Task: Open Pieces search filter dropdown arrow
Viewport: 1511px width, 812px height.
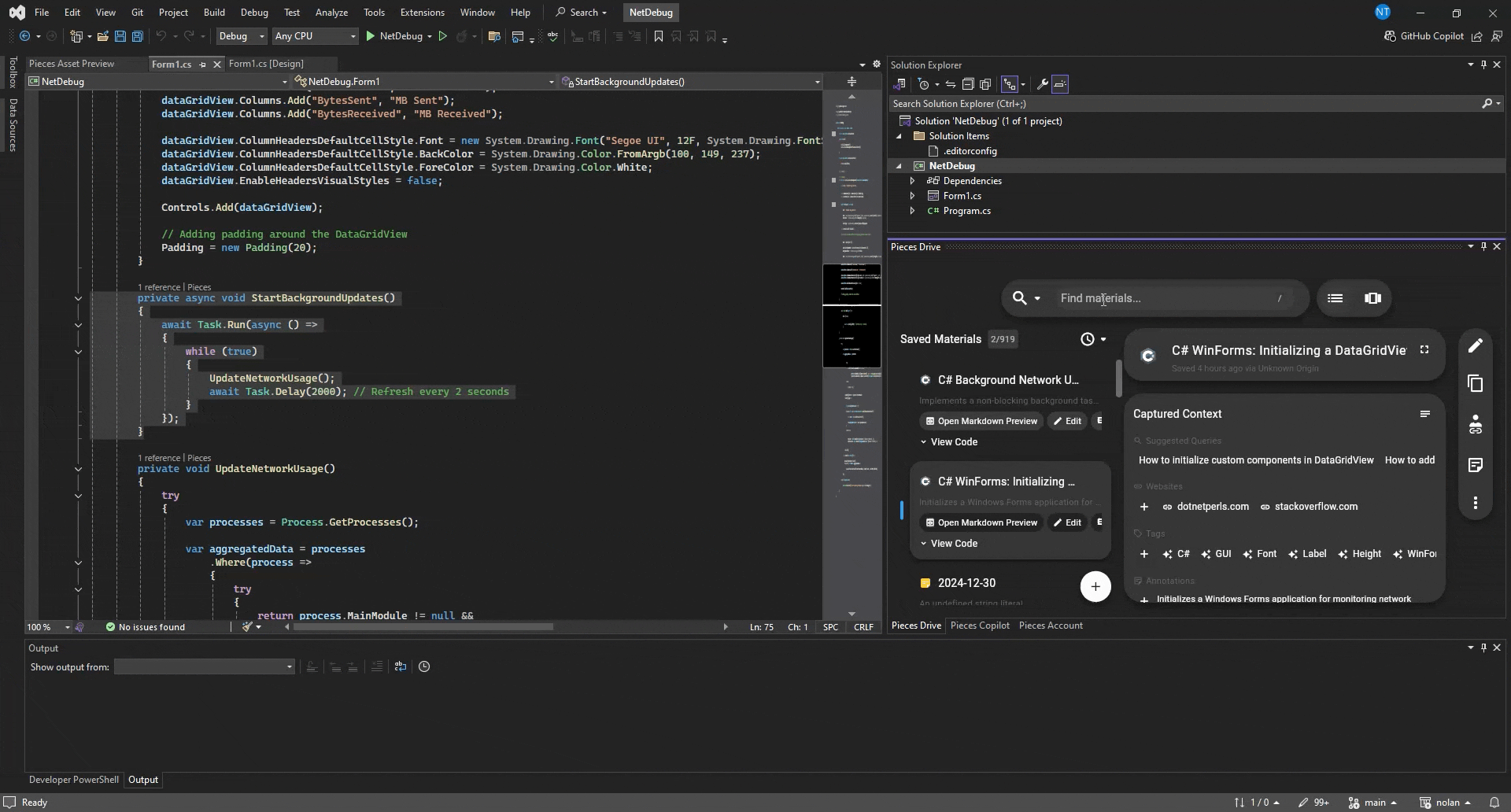Action: (x=1037, y=298)
